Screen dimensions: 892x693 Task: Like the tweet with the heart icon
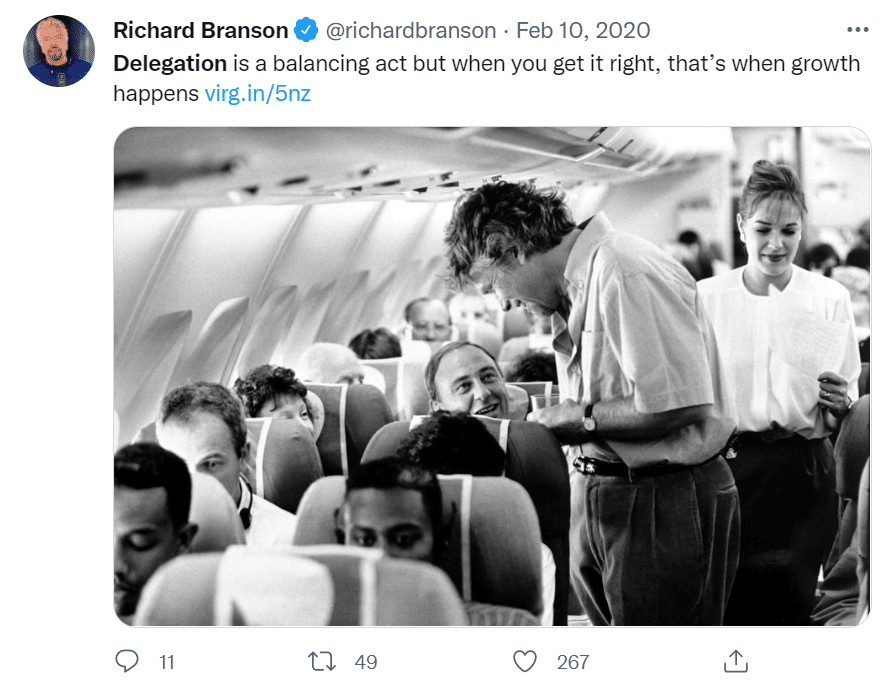(525, 661)
